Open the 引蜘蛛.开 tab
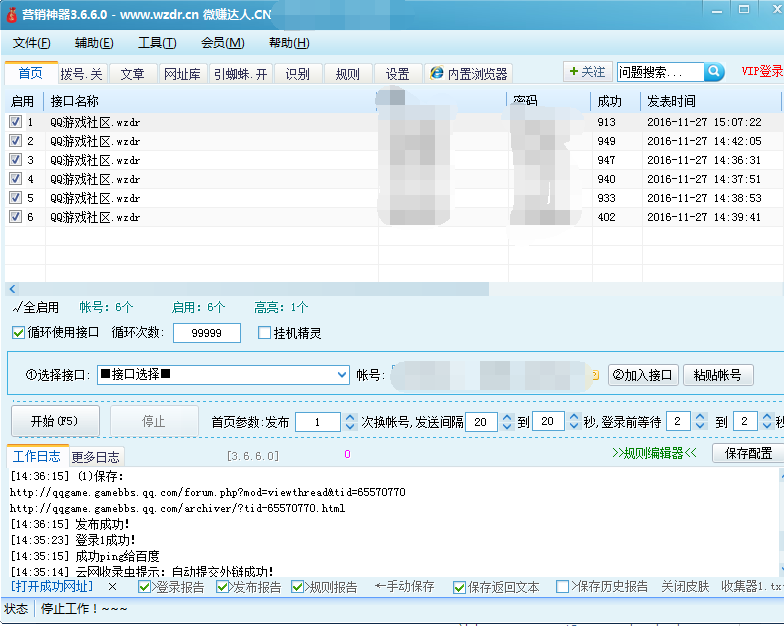 (x=240, y=74)
